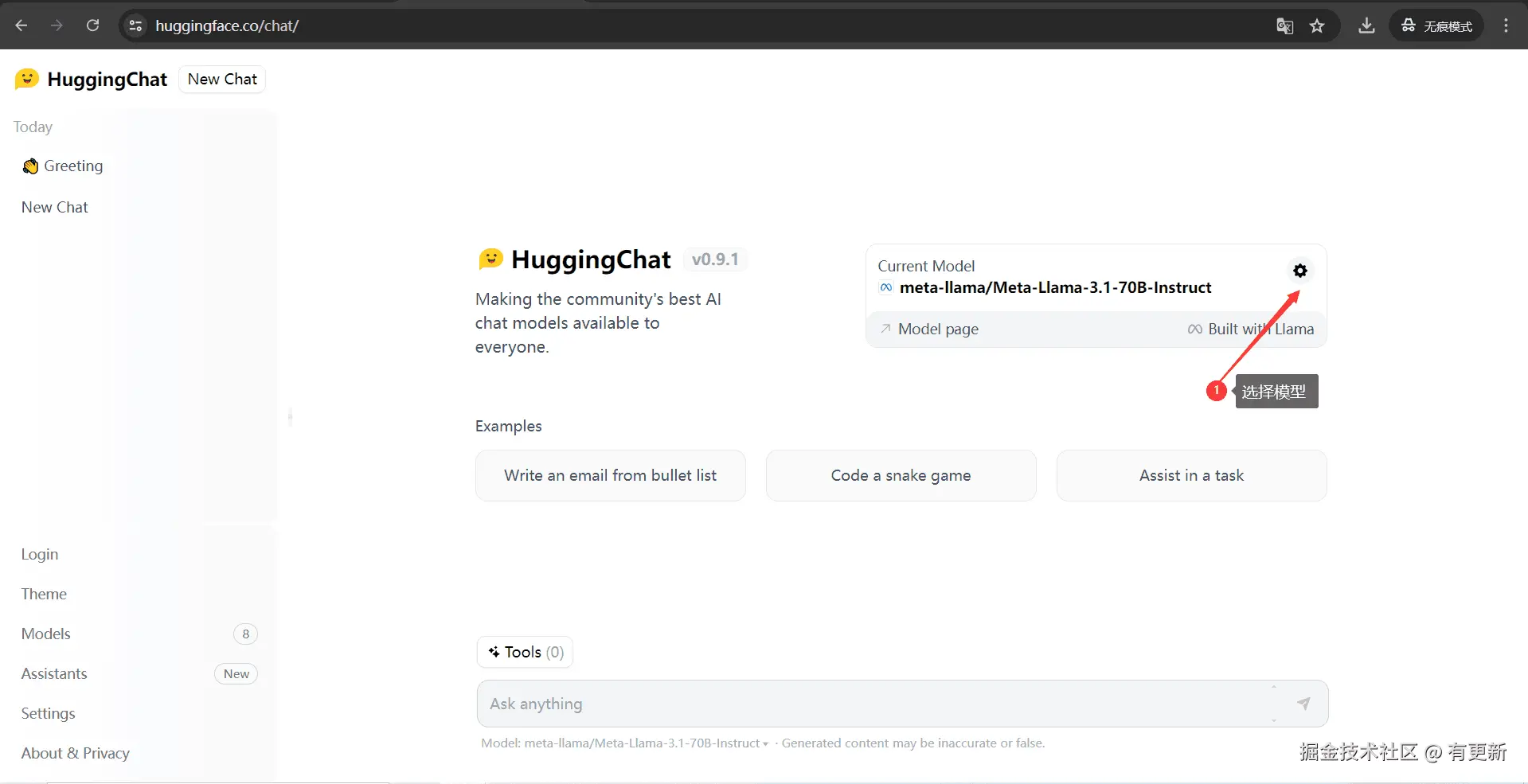
Task: Open model settings gear icon
Action: [x=1299, y=271]
